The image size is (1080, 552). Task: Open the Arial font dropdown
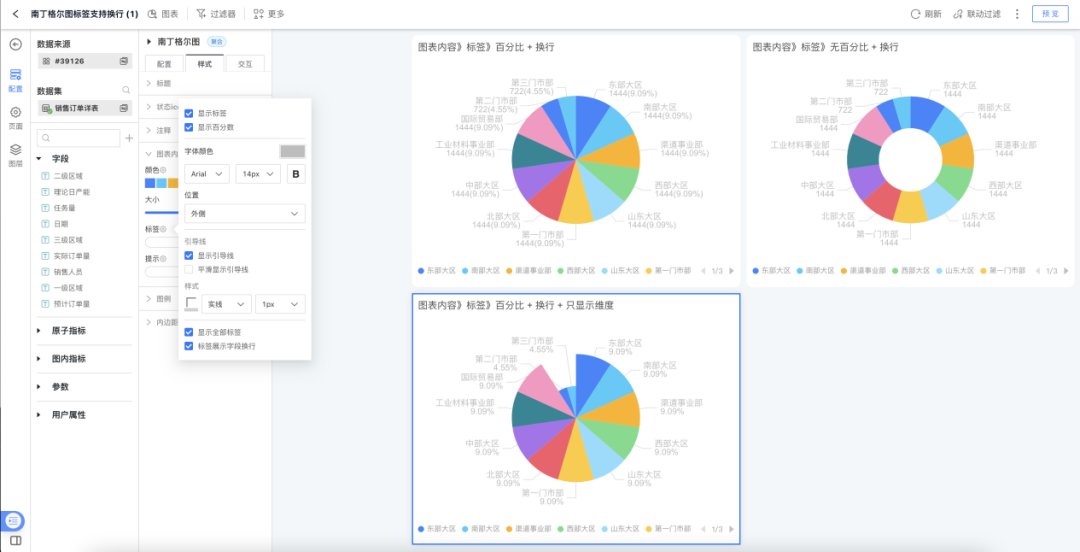coord(207,174)
